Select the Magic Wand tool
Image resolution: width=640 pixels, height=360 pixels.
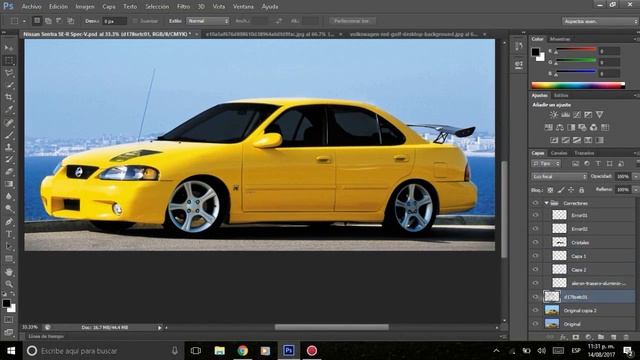(x=9, y=85)
